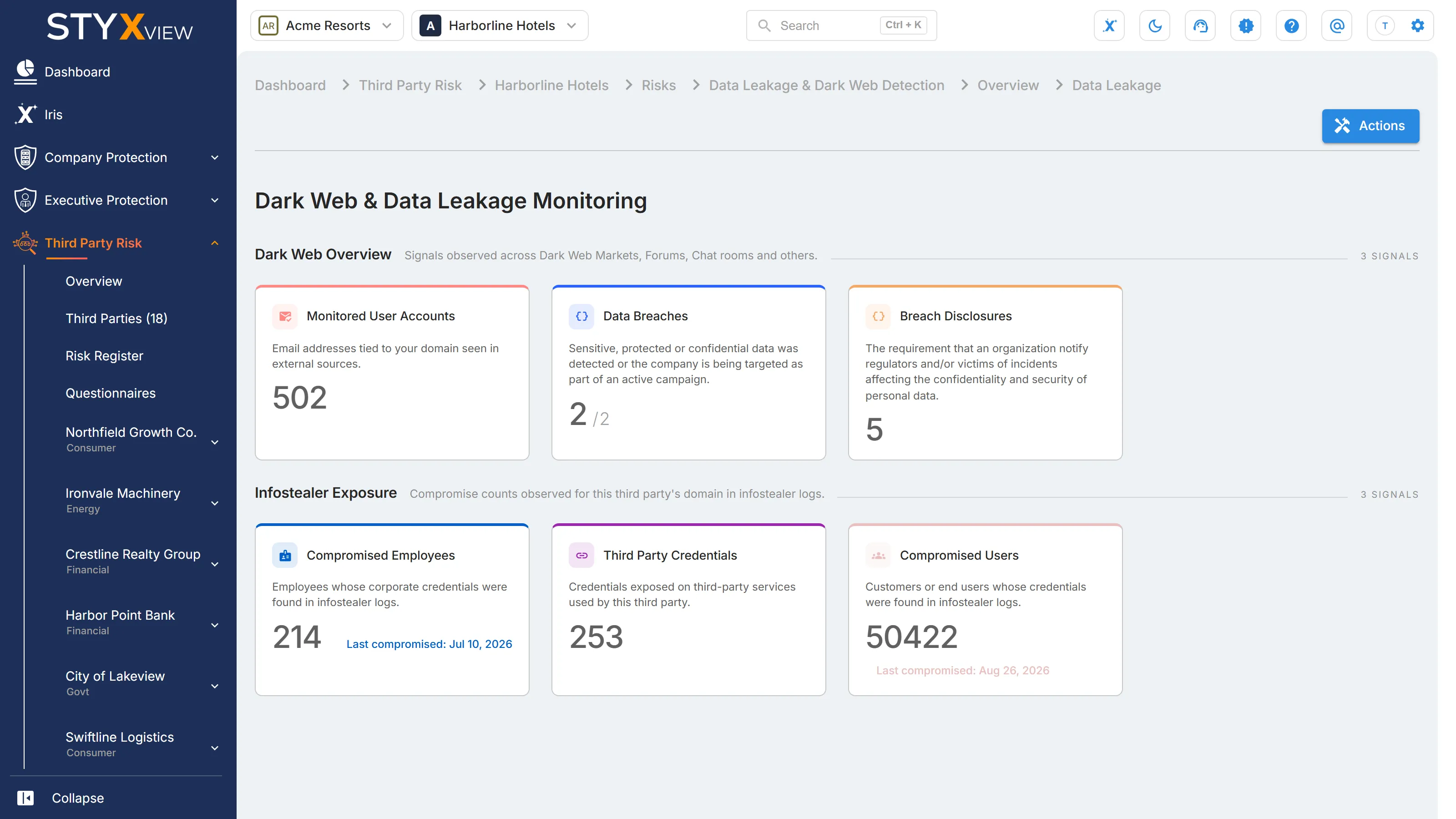This screenshot has height=819, width=1456.
Task: Toggle dark mode moon icon
Action: tap(1155, 25)
